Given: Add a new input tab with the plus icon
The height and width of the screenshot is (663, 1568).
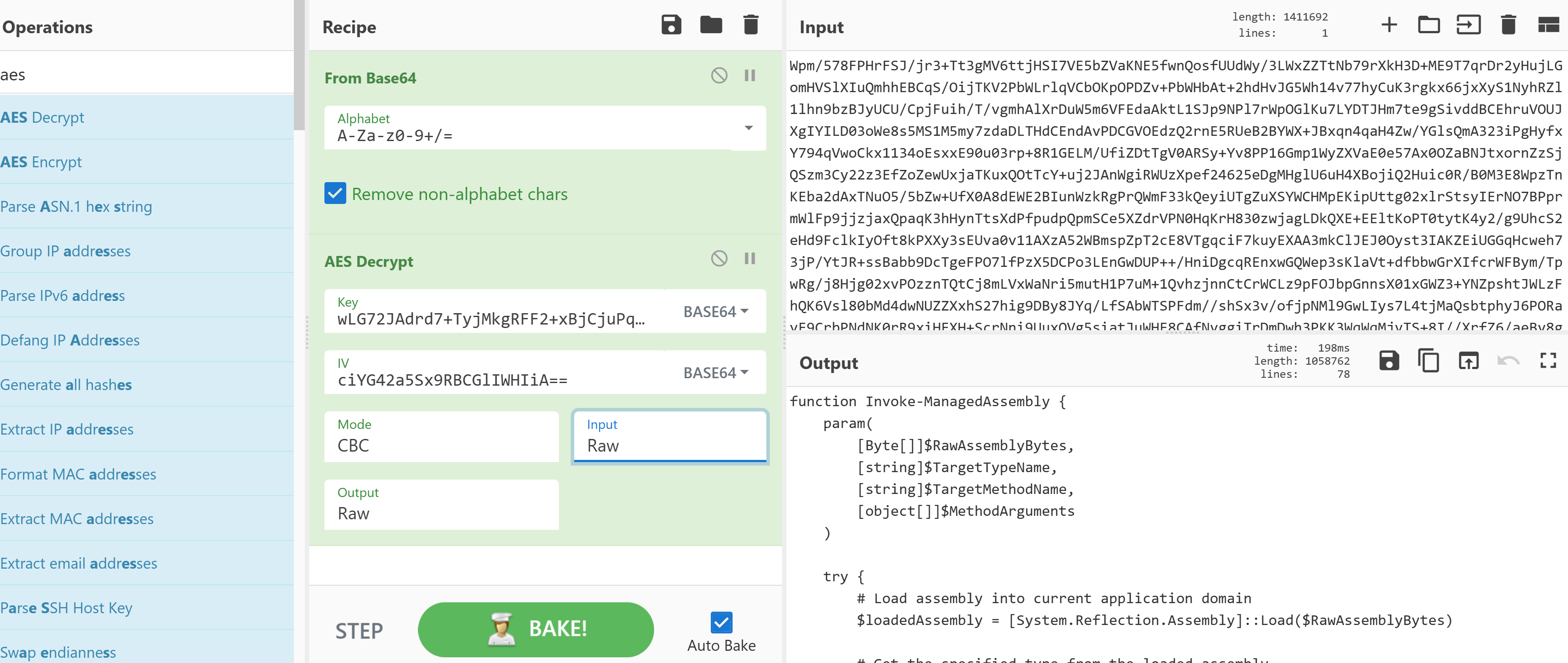Looking at the screenshot, I should [x=1390, y=25].
